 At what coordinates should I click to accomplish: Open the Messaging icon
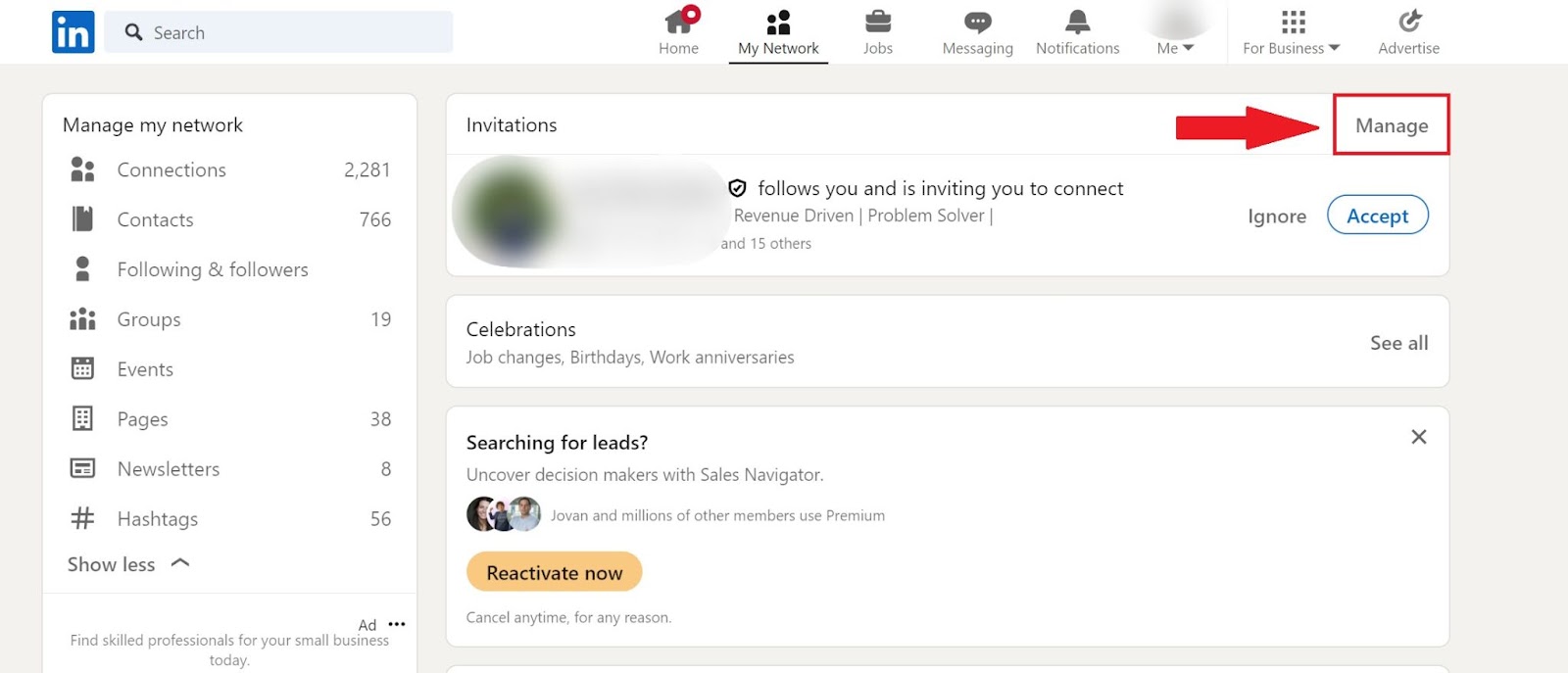[x=976, y=22]
